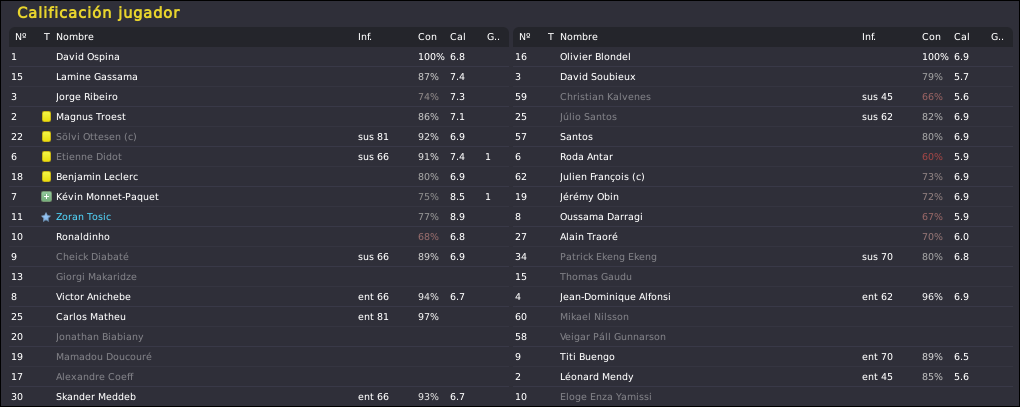Click Roda Antar 60% condition value
Image resolution: width=1020 pixels, height=407 pixels.
[x=932, y=157]
